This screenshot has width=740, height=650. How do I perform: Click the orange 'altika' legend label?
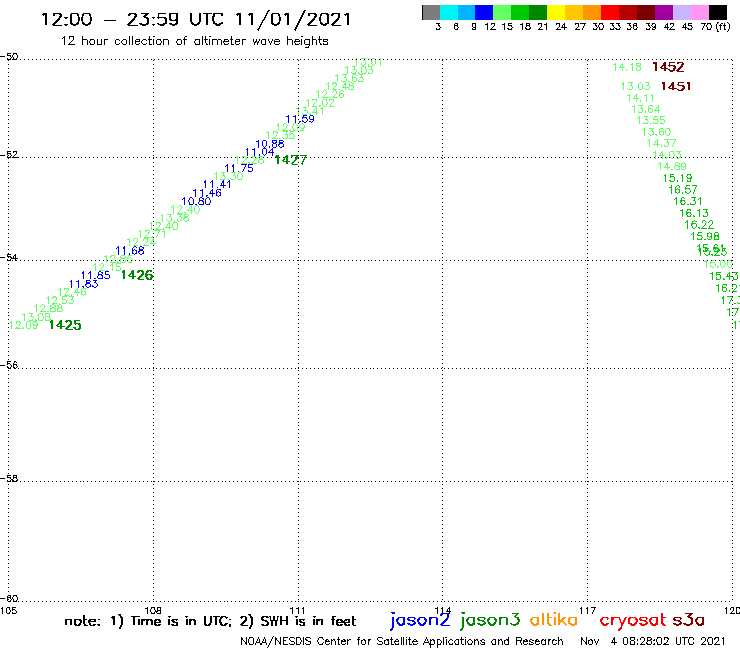click(554, 620)
